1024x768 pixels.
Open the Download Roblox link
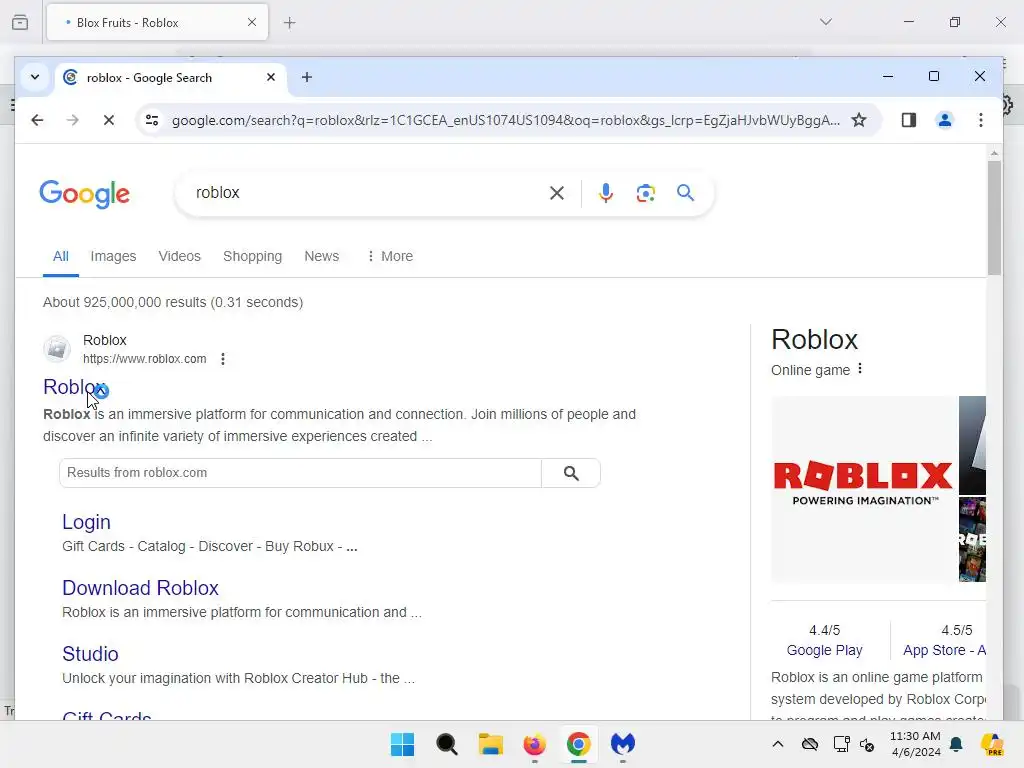coord(140,588)
